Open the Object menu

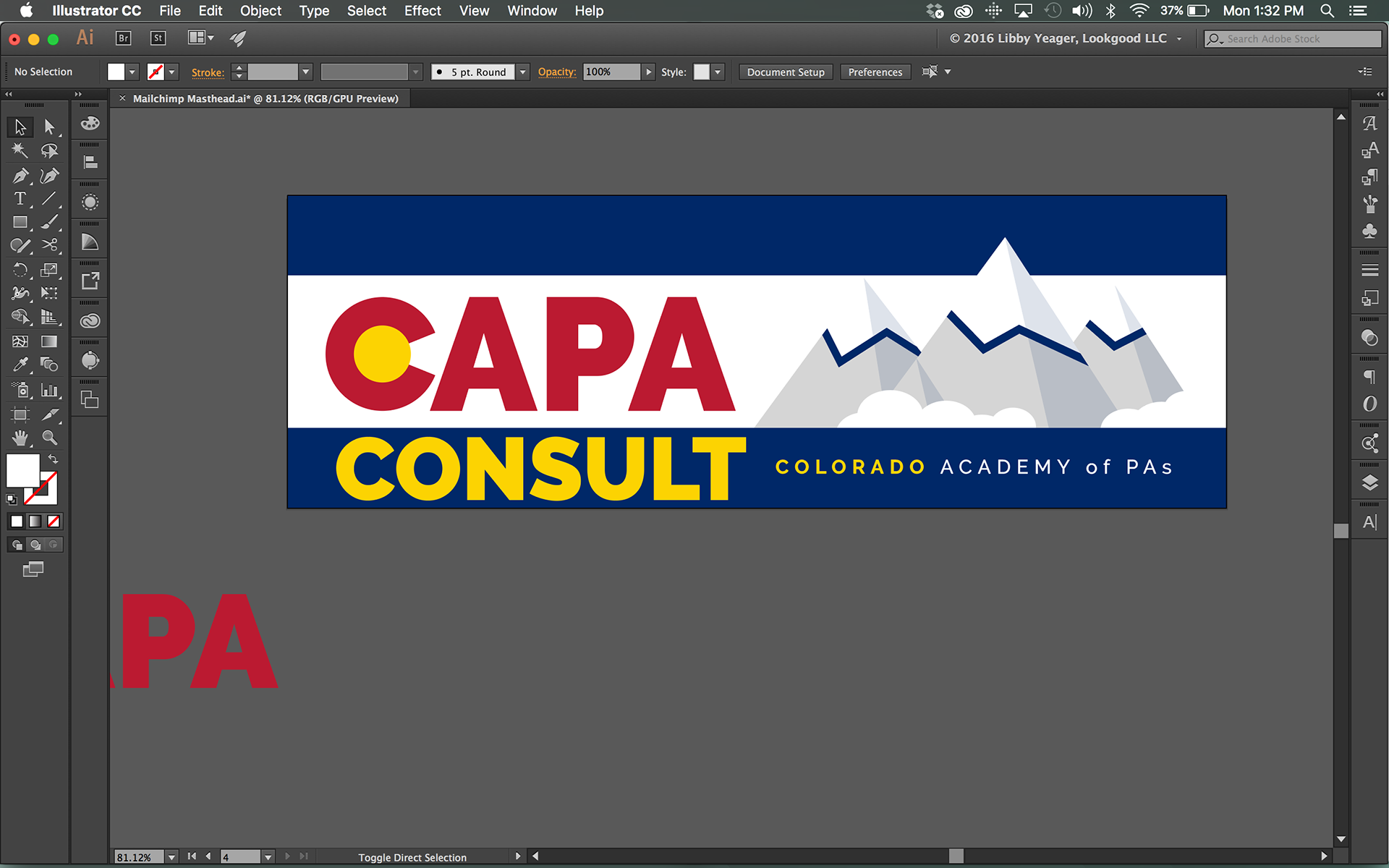pos(260,11)
